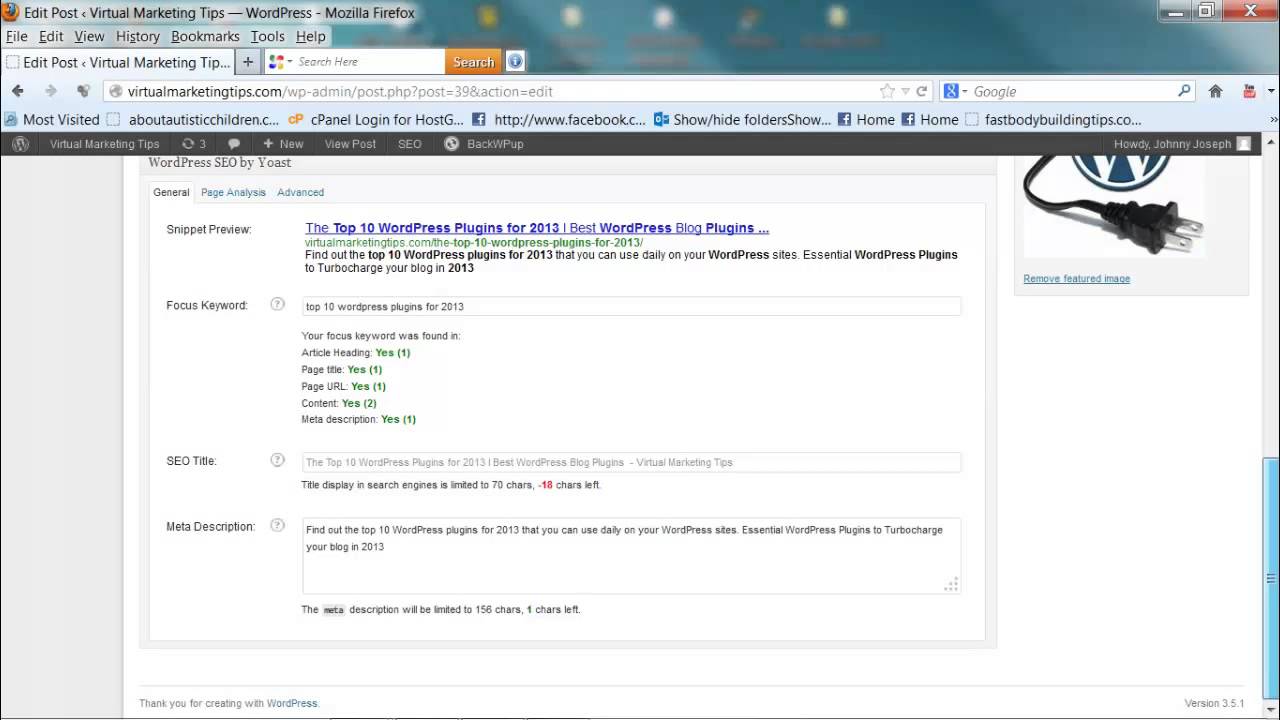
Task: Click the Meta Description help question icon
Action: click(278, 526)
